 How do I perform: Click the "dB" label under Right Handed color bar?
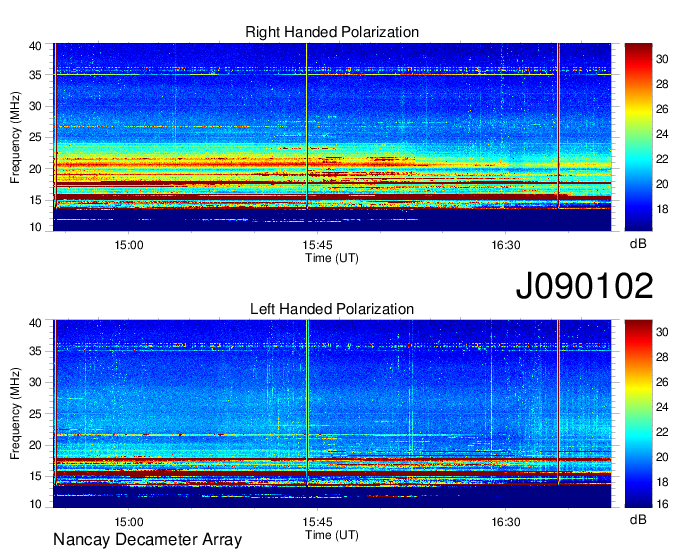click(x=638, y=244)
